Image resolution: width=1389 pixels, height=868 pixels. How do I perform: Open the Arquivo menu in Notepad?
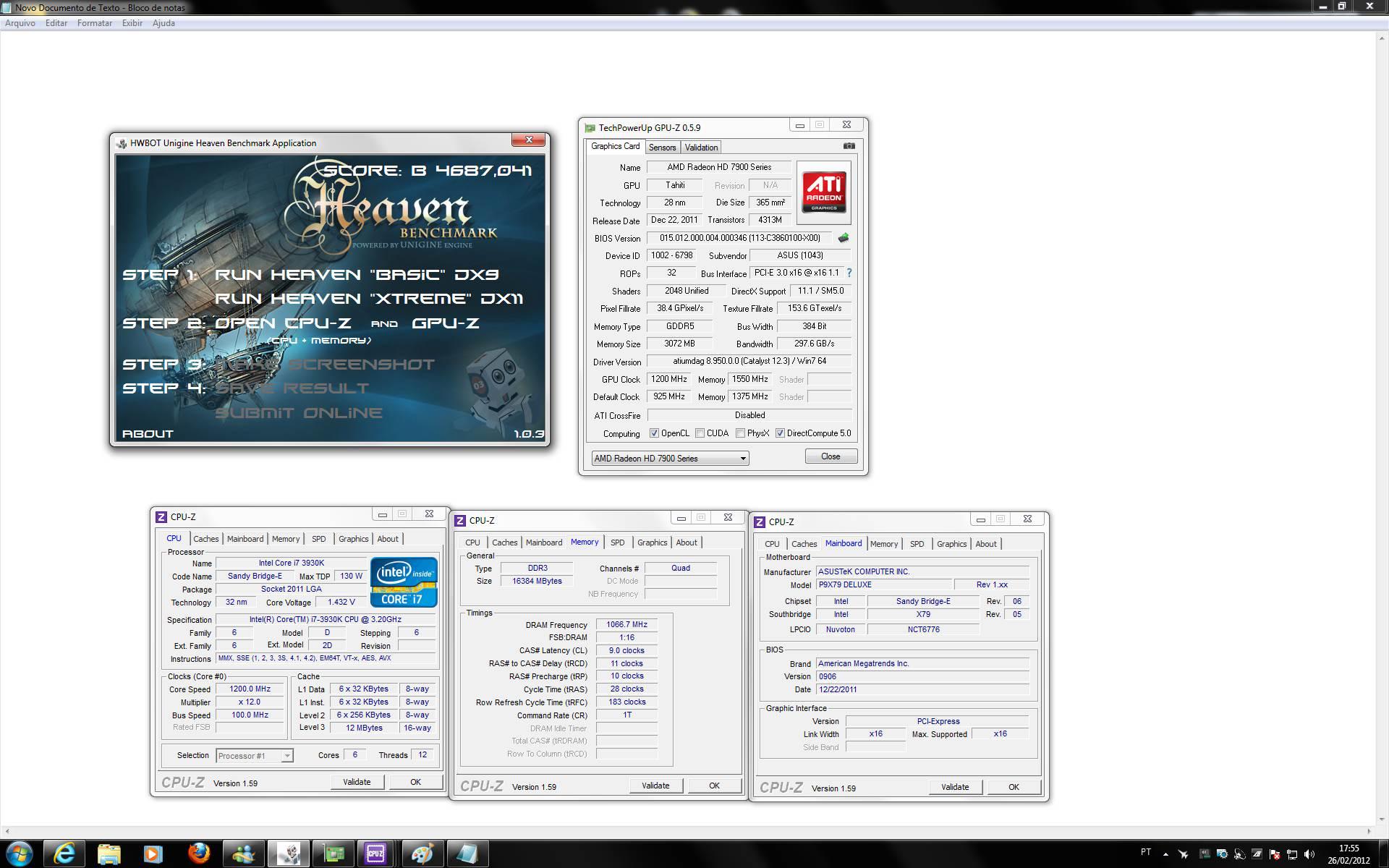click(20, 23)
